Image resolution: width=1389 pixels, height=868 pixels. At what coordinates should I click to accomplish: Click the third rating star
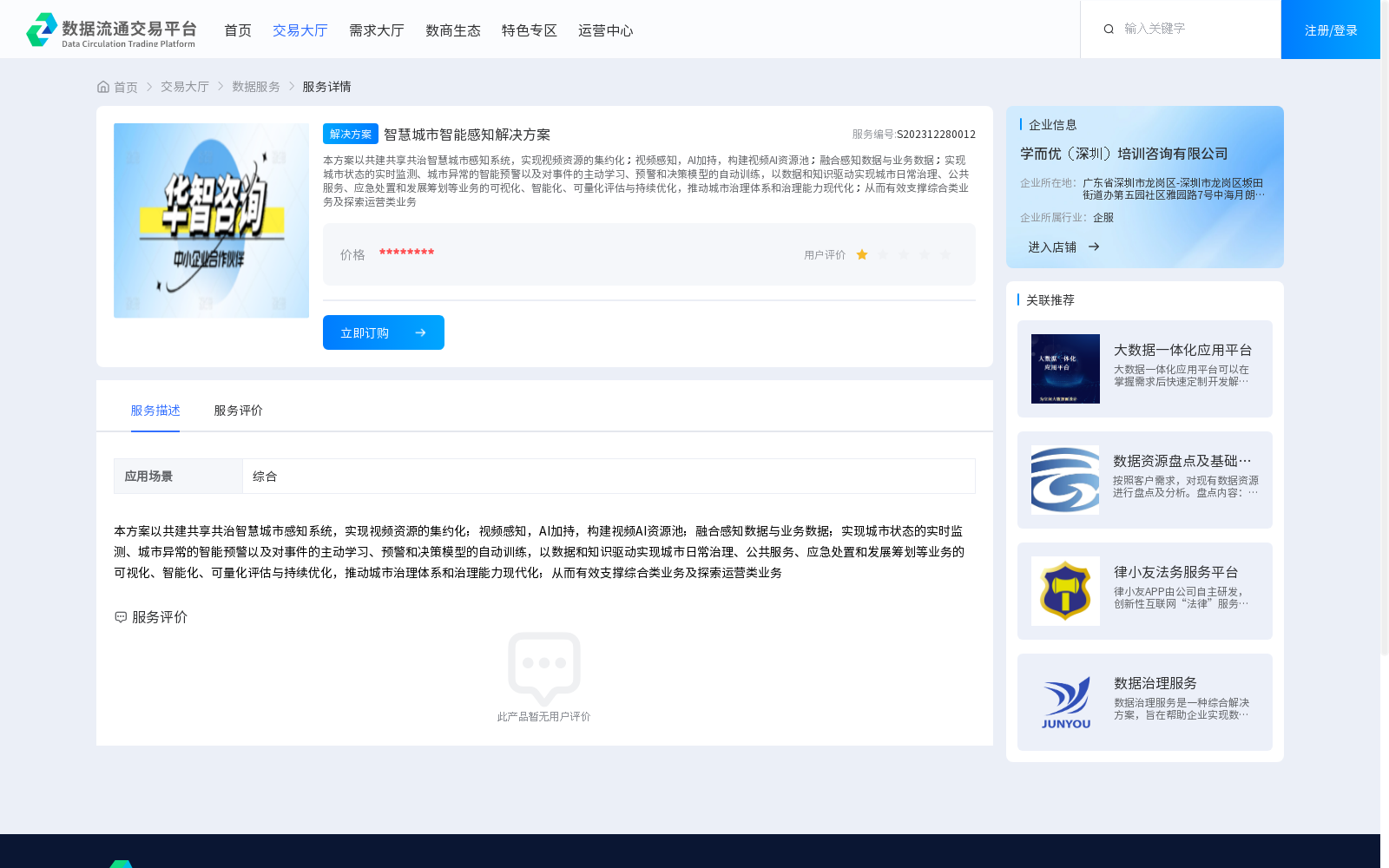904,254
